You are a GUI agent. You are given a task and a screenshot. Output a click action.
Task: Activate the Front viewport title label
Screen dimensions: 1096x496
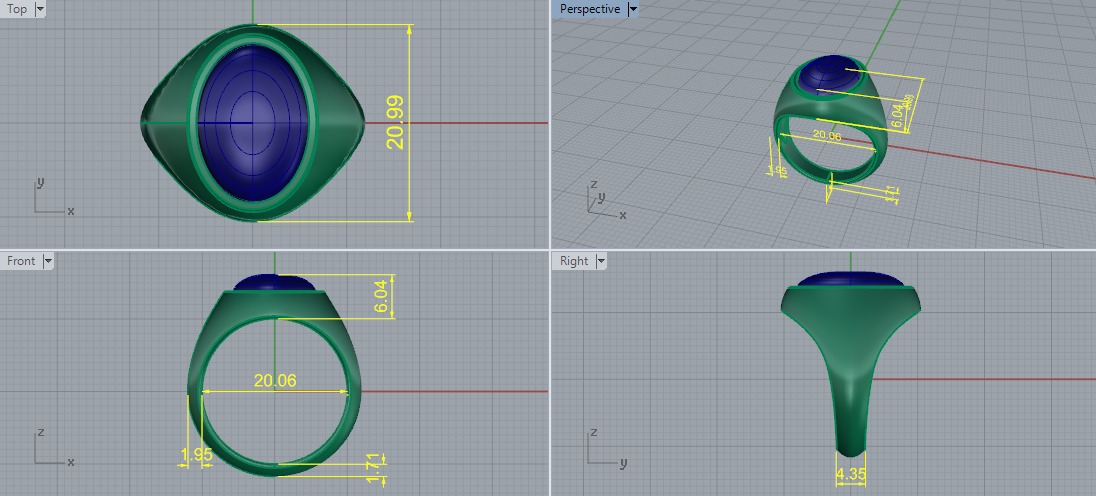(21, 261)
